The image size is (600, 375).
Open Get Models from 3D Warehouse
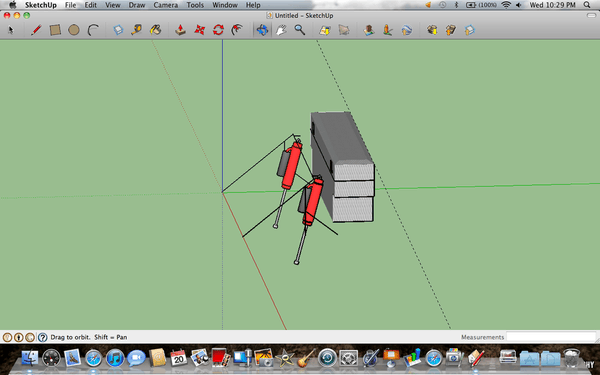432,30
